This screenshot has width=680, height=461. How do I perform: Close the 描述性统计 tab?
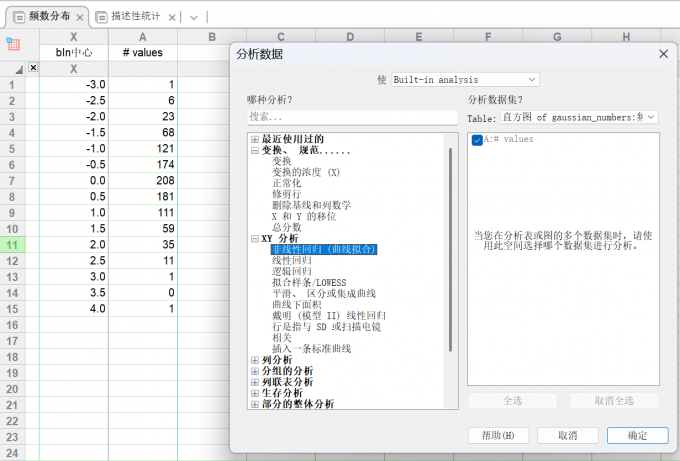(172, 17)
